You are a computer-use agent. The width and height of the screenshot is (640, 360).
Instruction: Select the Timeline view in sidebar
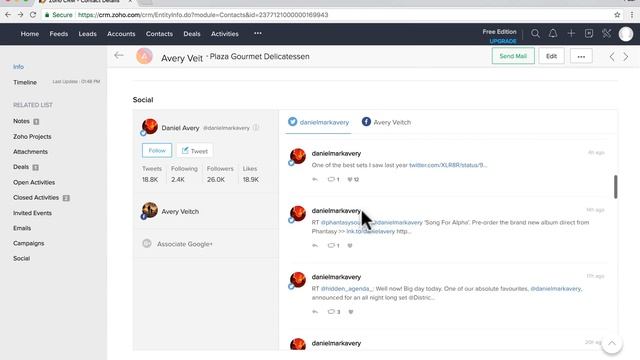pos(25,82)
